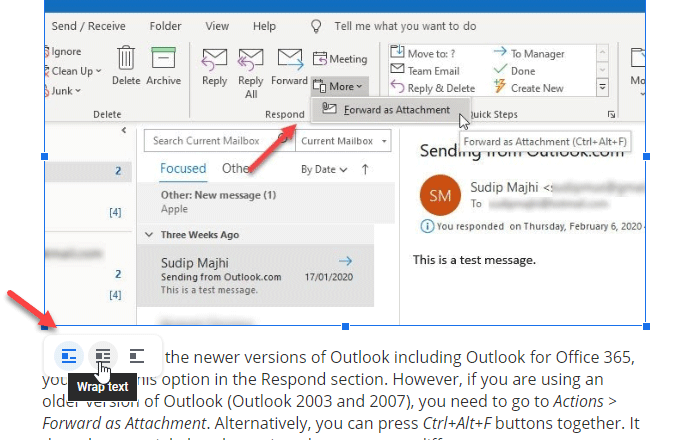The image size is (700, 440).
Task: Select the Create New quick step
Action: tap(529, 88)
